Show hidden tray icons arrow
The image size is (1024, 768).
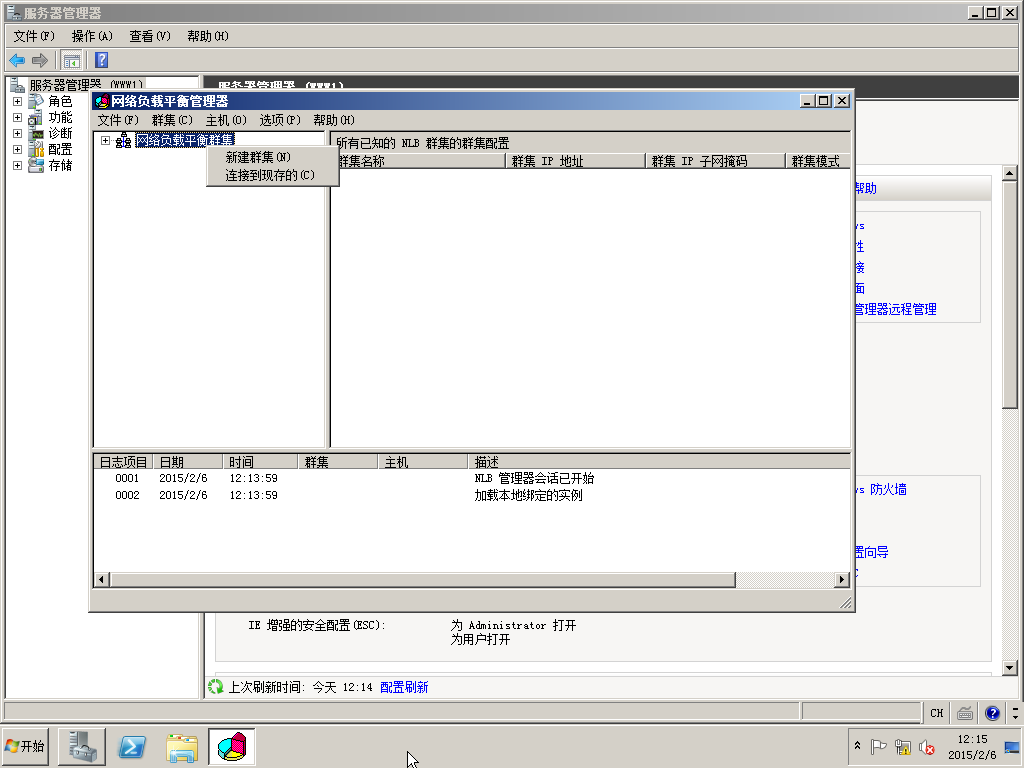click(x=857, y=746)
